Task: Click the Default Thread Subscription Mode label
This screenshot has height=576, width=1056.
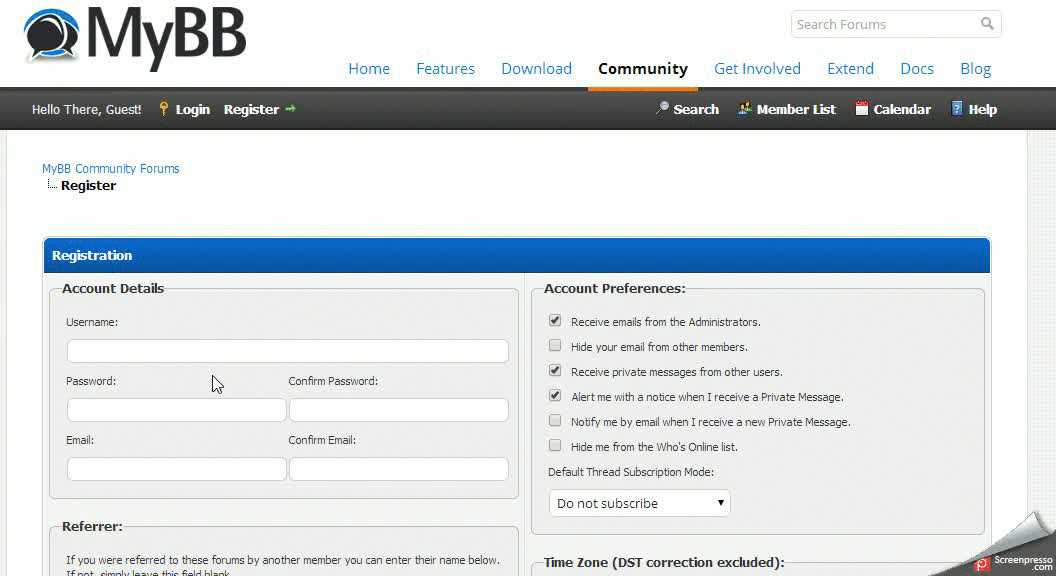Action: coord(631,472)
